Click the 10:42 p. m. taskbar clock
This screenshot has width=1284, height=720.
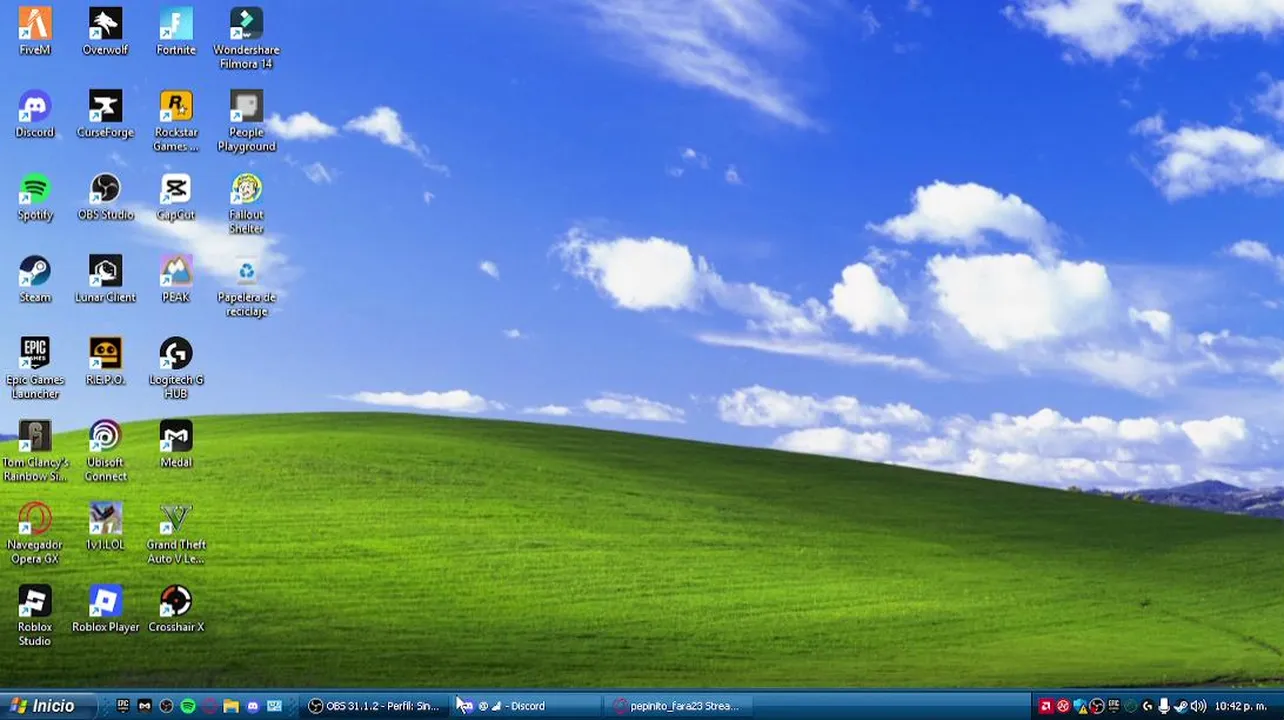pos(1242,706)
